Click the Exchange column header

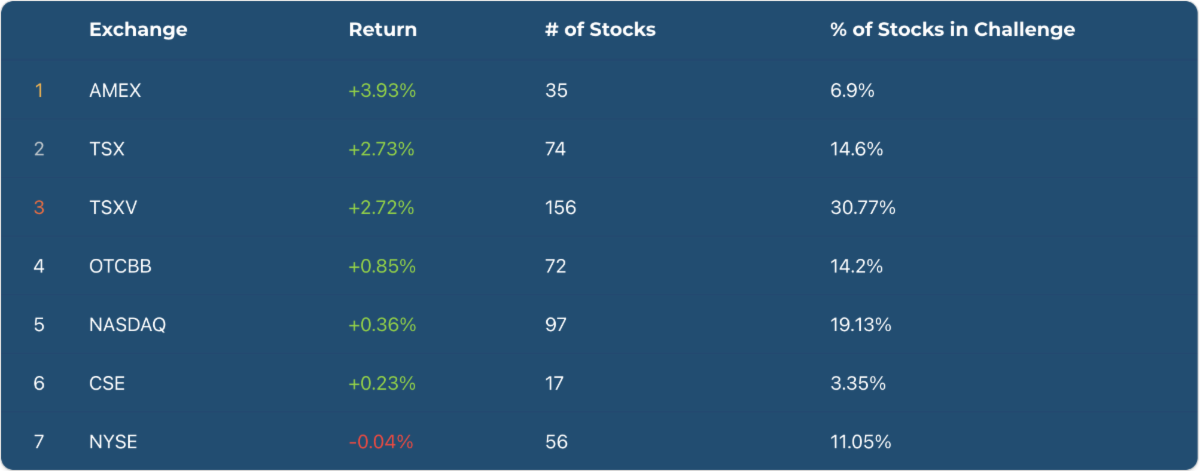click(138, 30)
